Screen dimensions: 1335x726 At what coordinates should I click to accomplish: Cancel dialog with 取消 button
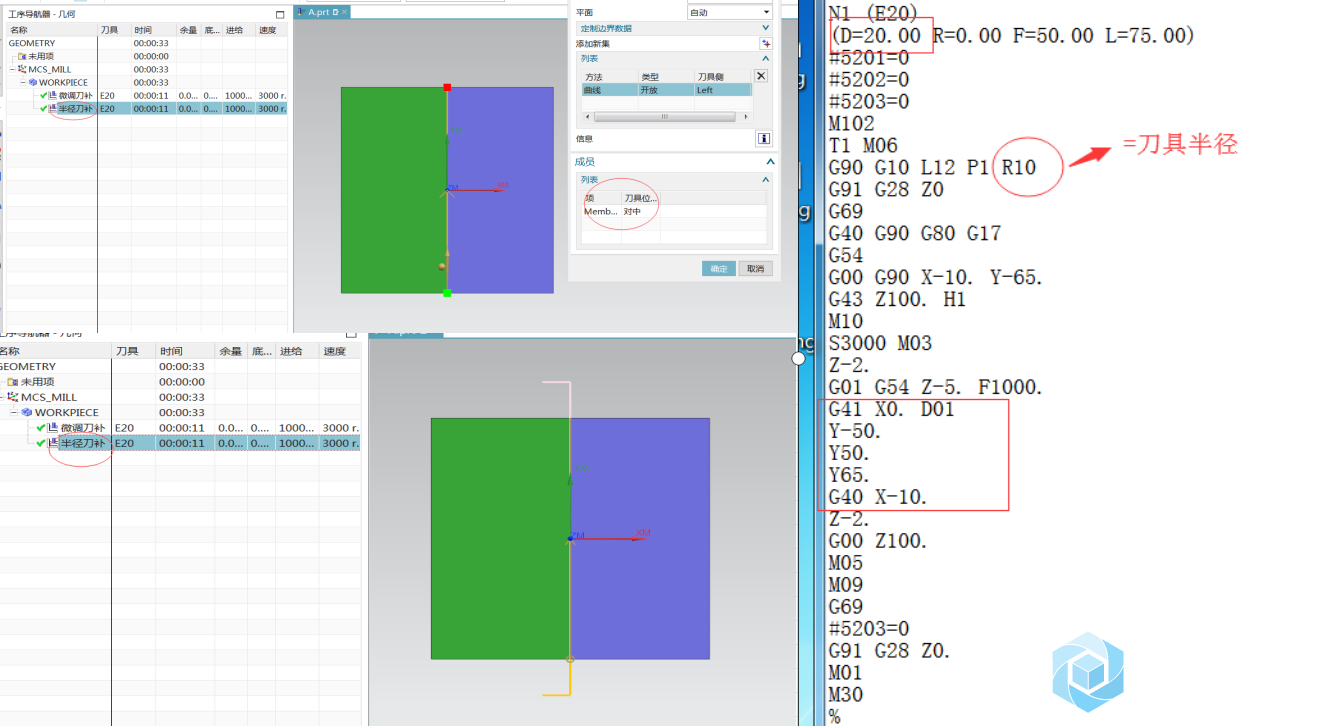click(755, 269)
